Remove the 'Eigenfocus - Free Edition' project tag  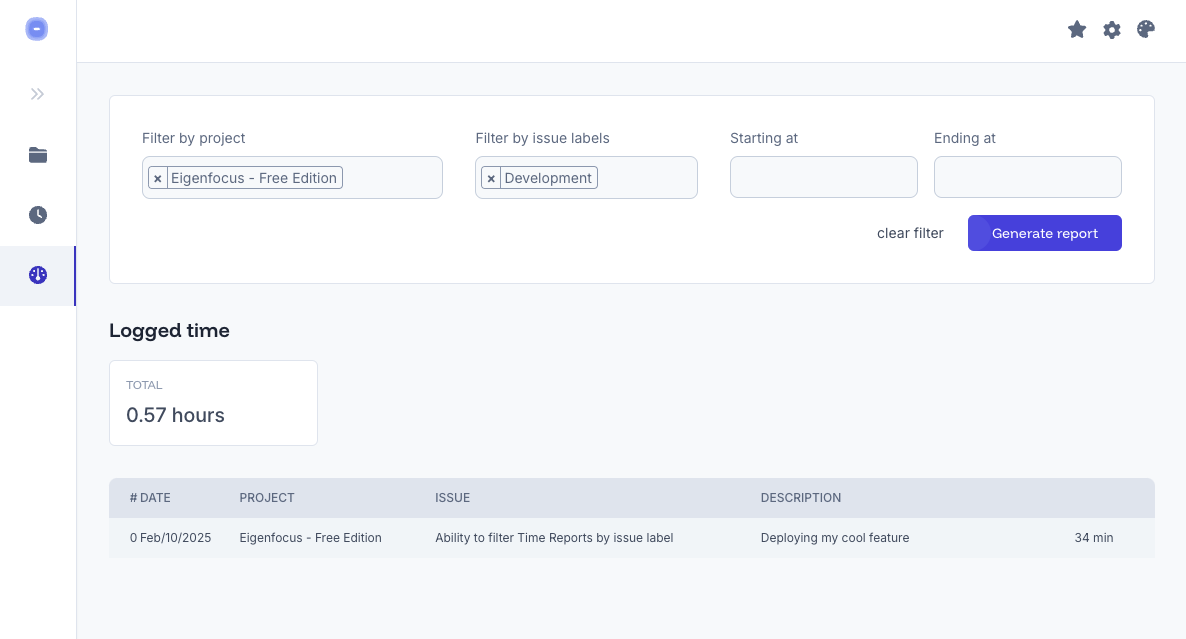pyautogui.click(x=158, y=178)
